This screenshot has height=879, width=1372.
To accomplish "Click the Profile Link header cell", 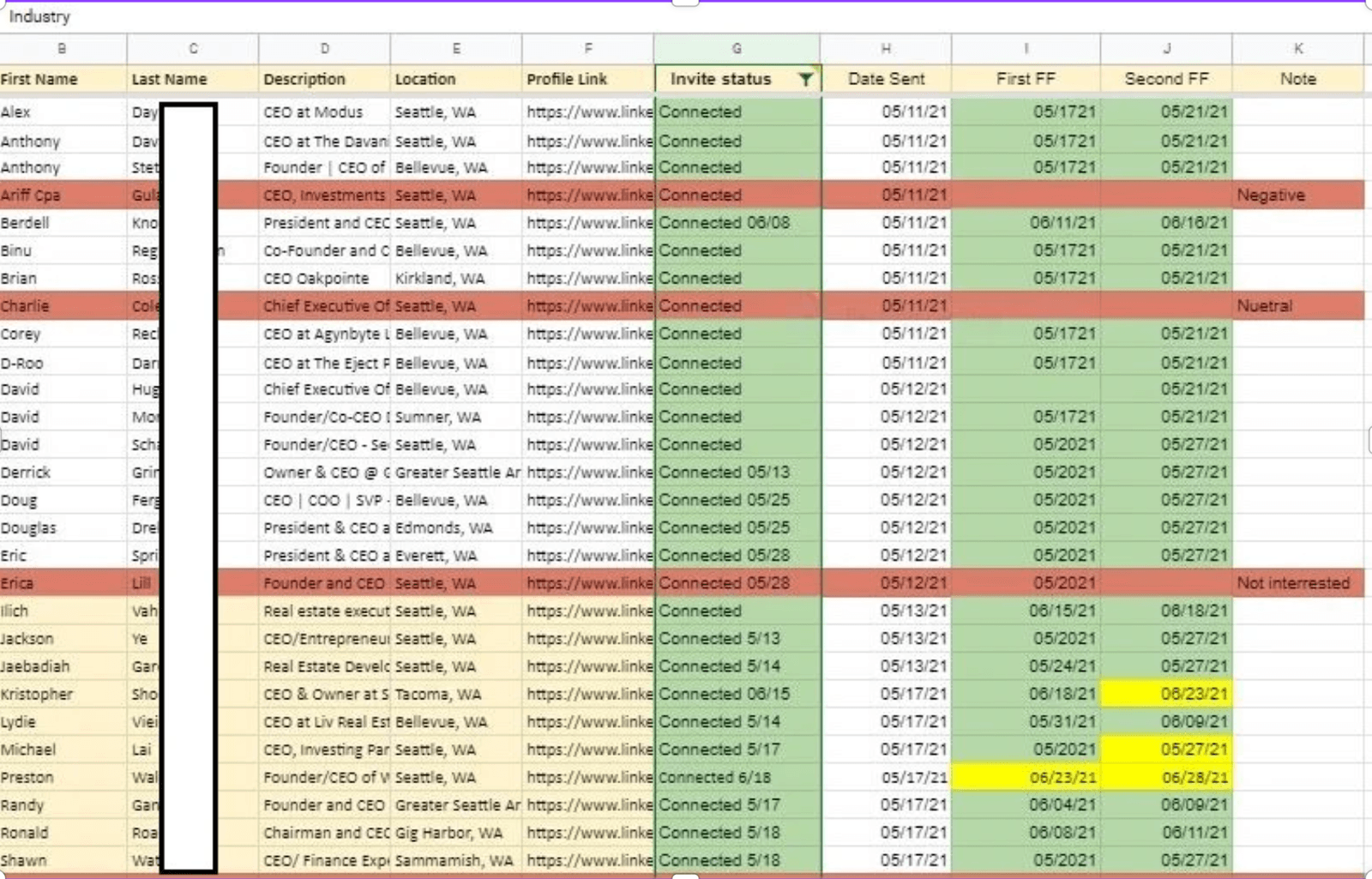I will 588,79.
